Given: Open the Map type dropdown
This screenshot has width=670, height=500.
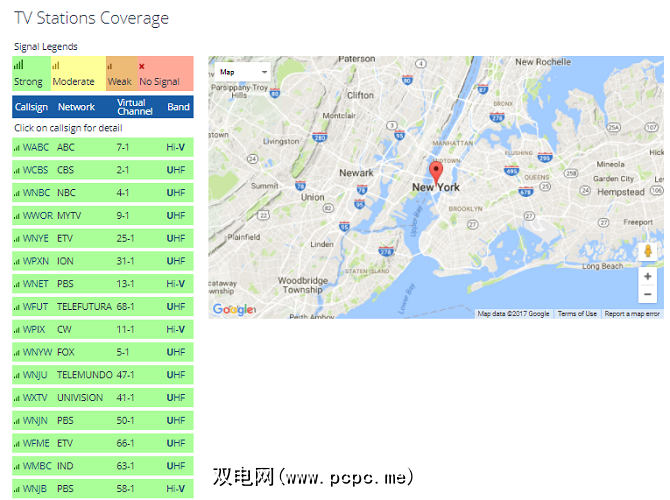Looking at the screenshot, I should [243, 72].
